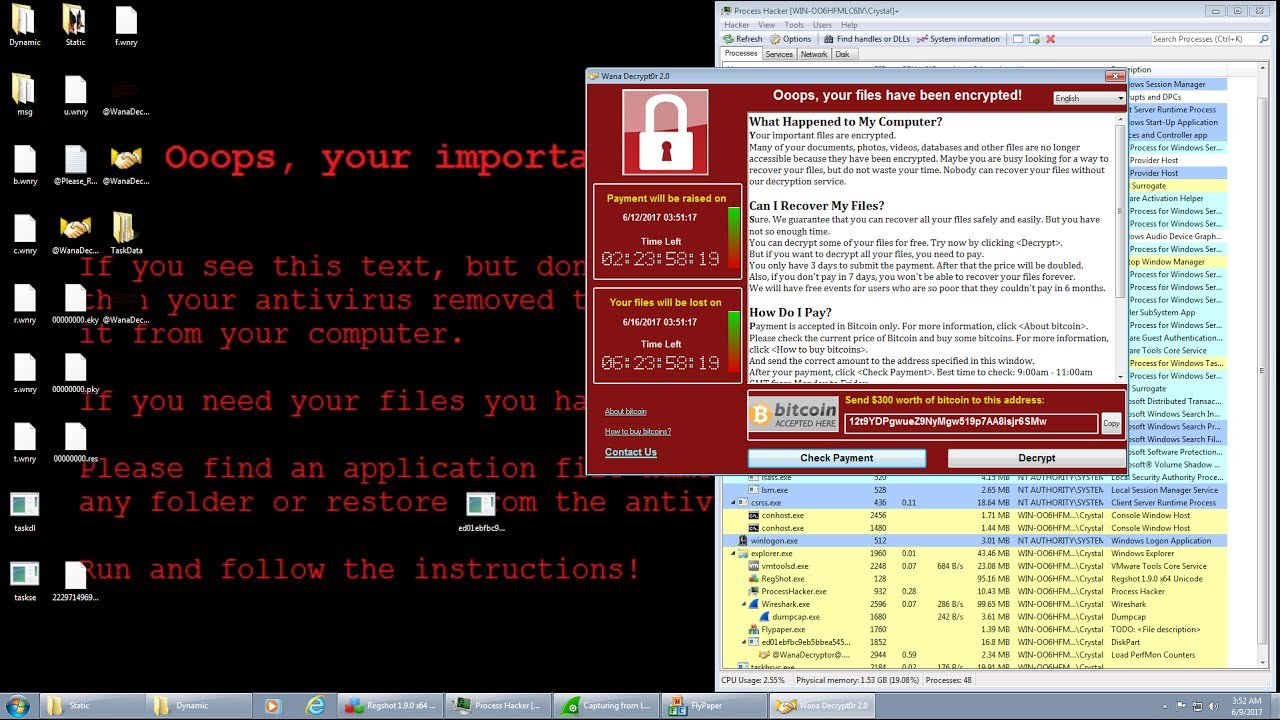The height and width of the screenshot is (720, 1280).
Task: Select the @Please_R... text file icon
Action: [75, 165]
